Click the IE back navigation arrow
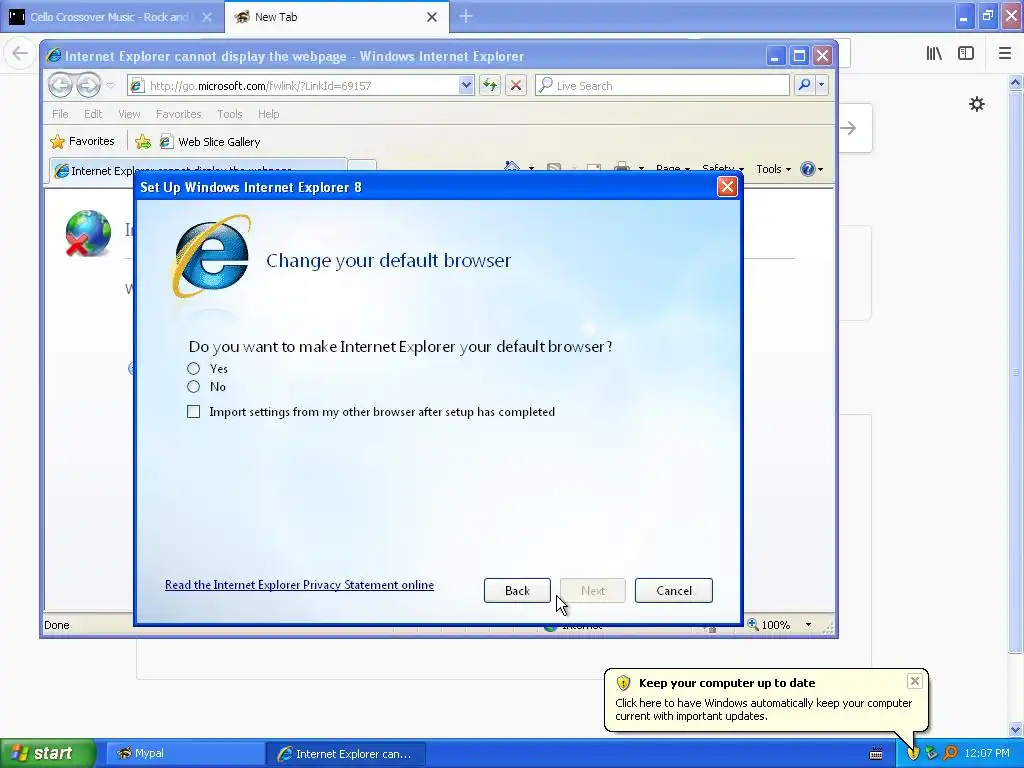This screenshot has height=768, width=1024. tap(60, 85)
